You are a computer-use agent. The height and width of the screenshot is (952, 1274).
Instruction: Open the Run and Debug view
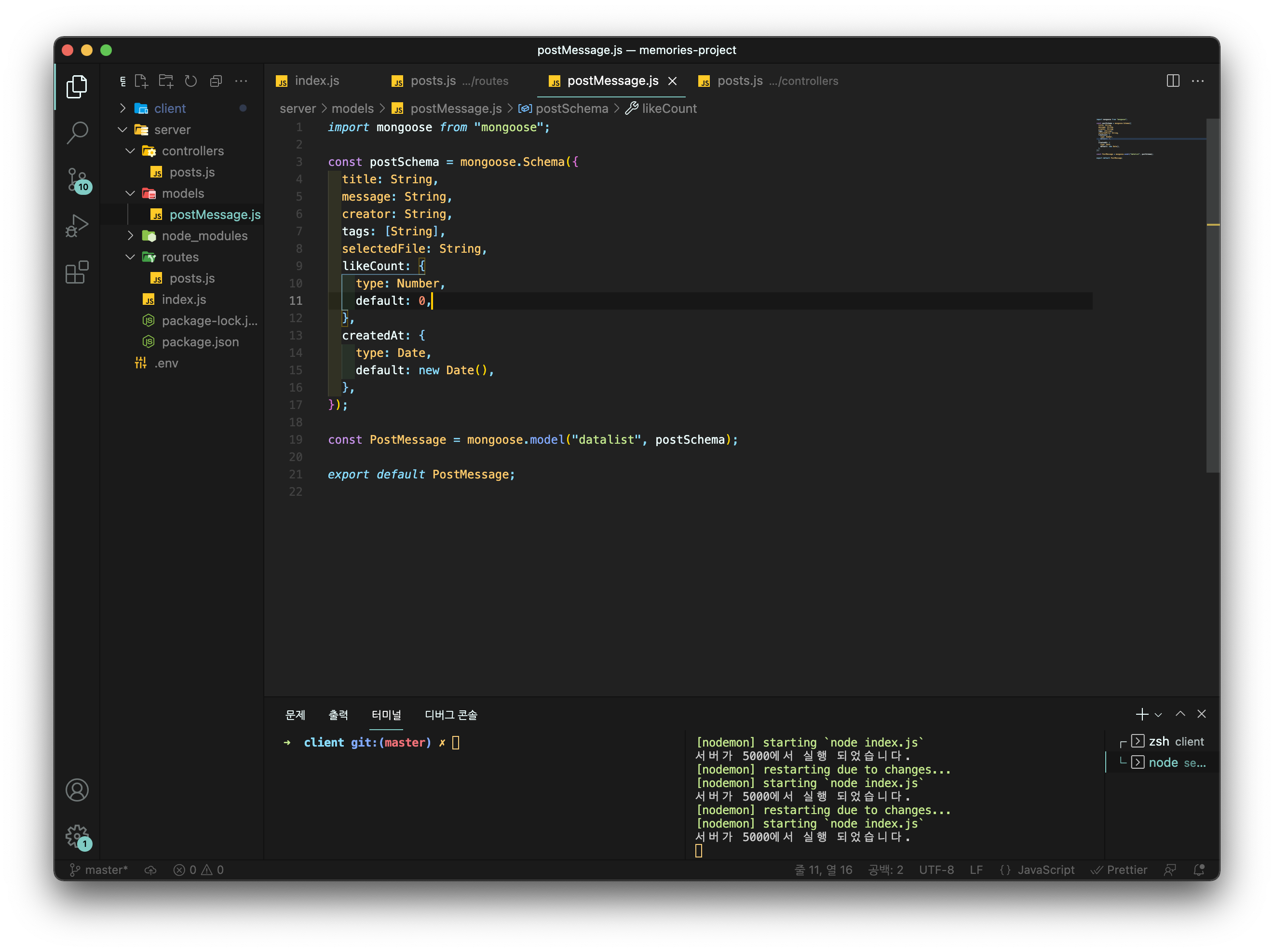click(x=77, y=226)
